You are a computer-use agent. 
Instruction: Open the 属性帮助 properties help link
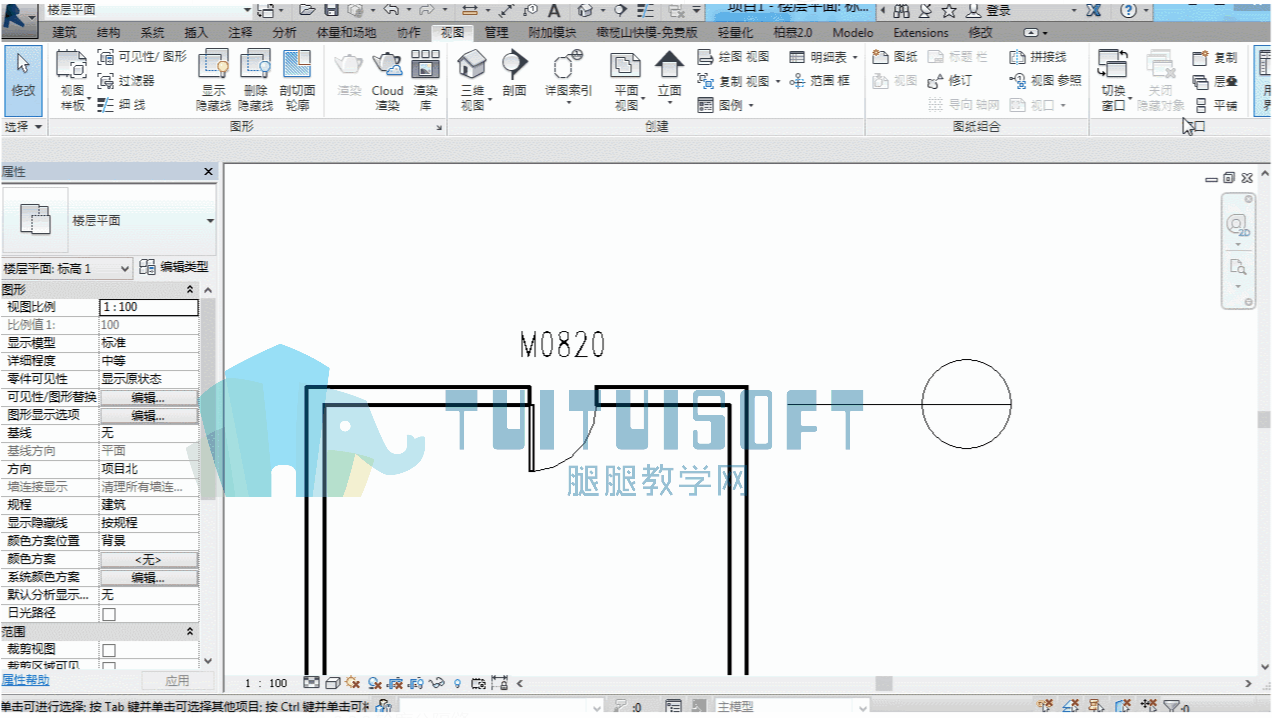pos(25,680)
